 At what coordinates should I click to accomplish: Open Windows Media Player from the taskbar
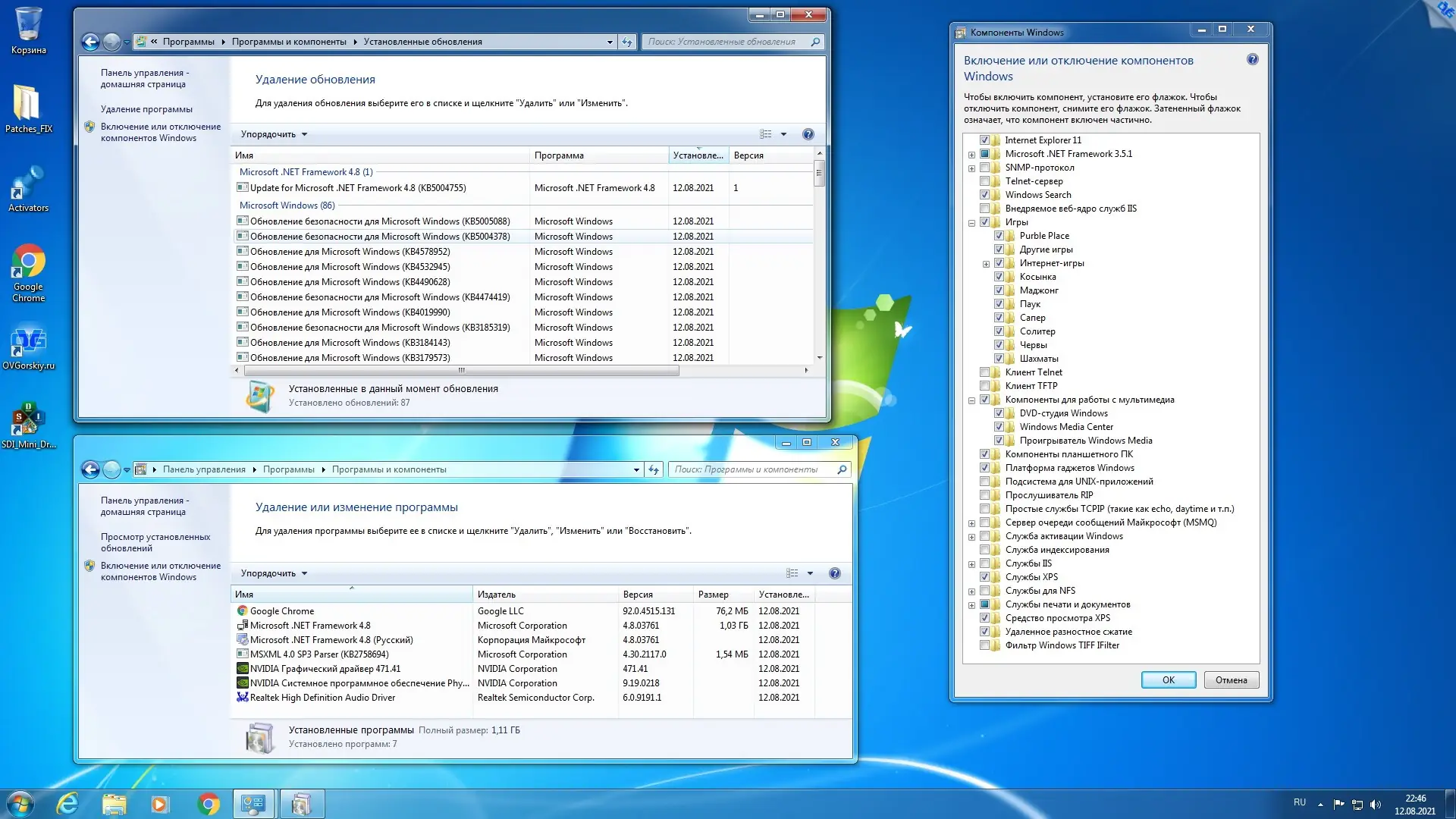[x=162, y=803]
